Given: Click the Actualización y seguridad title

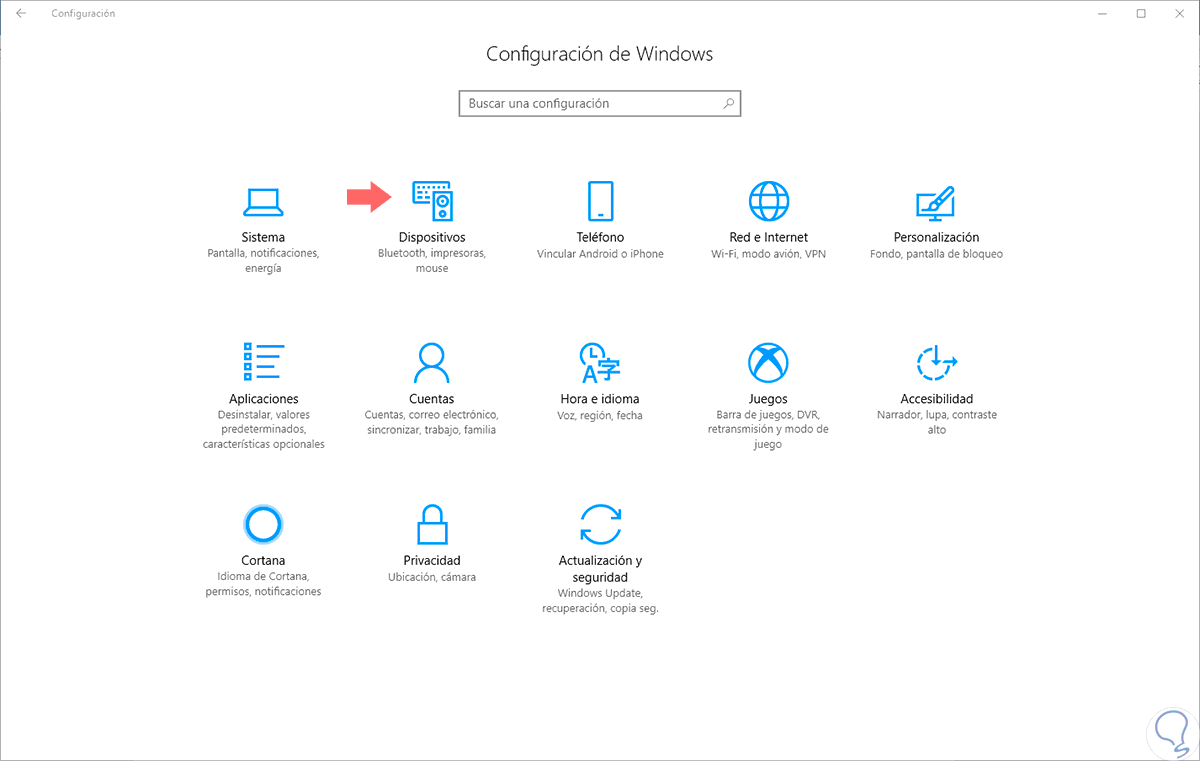Looking at the screenshot, I should tap(600, 568).
